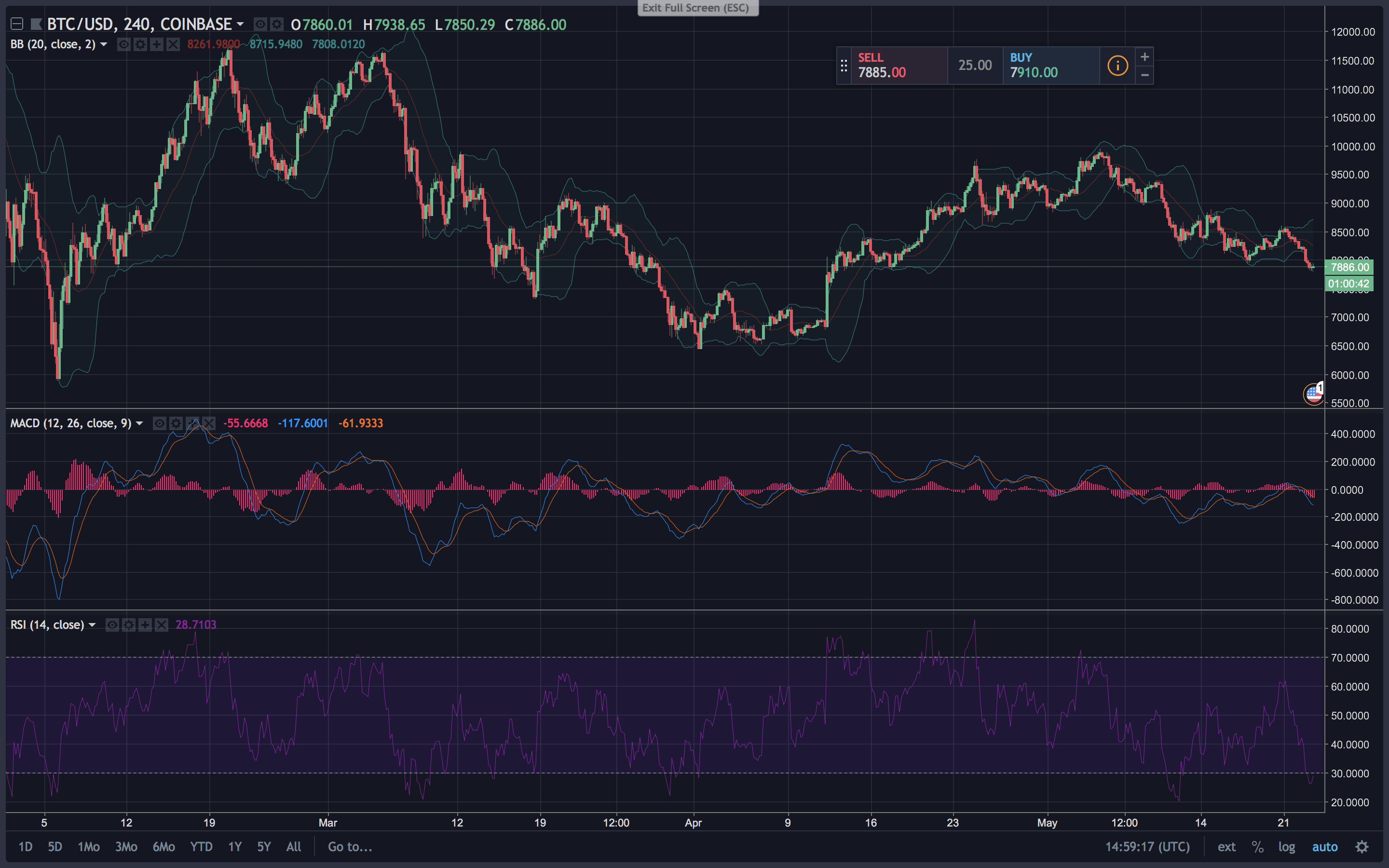Click the 7886.00 current price label

(x=1349, y=267)
